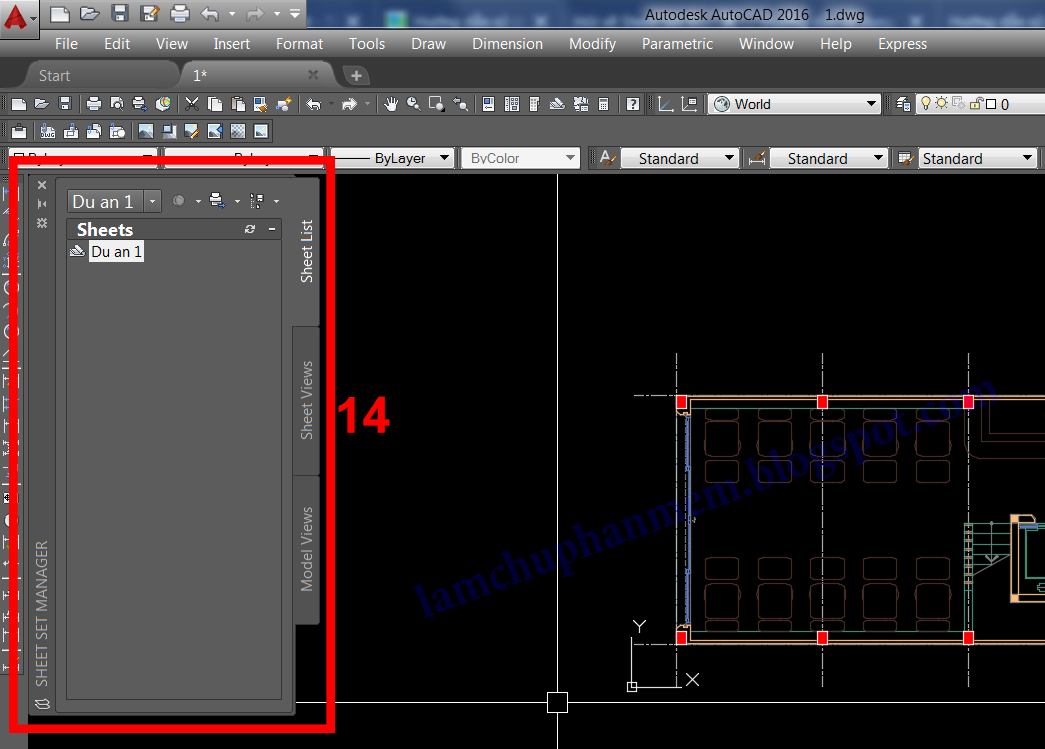Open the Dimension menu
The height and width of the screenshot is (749, 1045).
coord(508,44)
